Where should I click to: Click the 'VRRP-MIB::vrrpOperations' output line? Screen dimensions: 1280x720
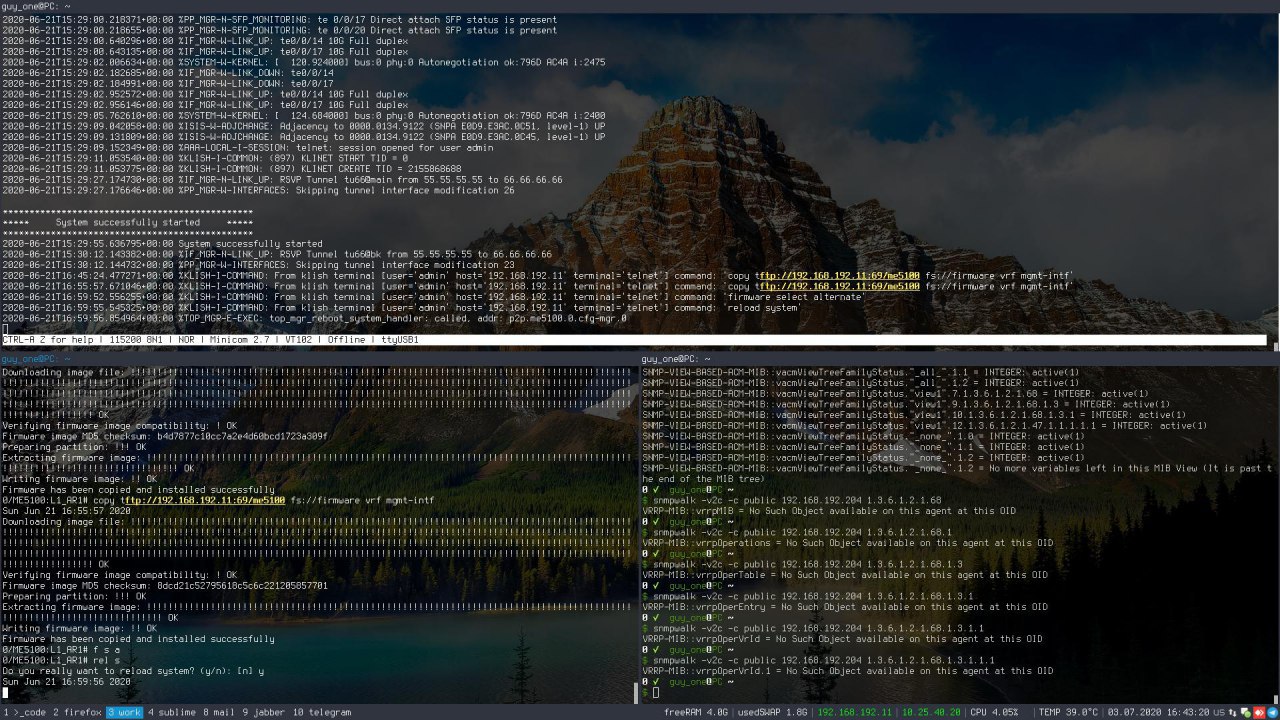pos(847,543)
